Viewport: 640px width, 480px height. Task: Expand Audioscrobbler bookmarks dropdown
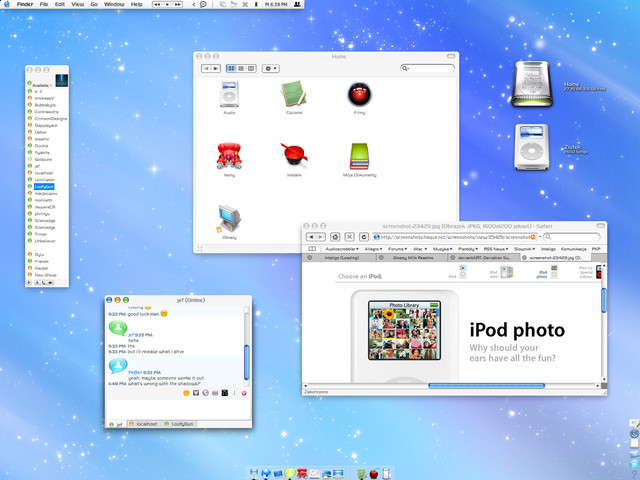pos(342,249)
